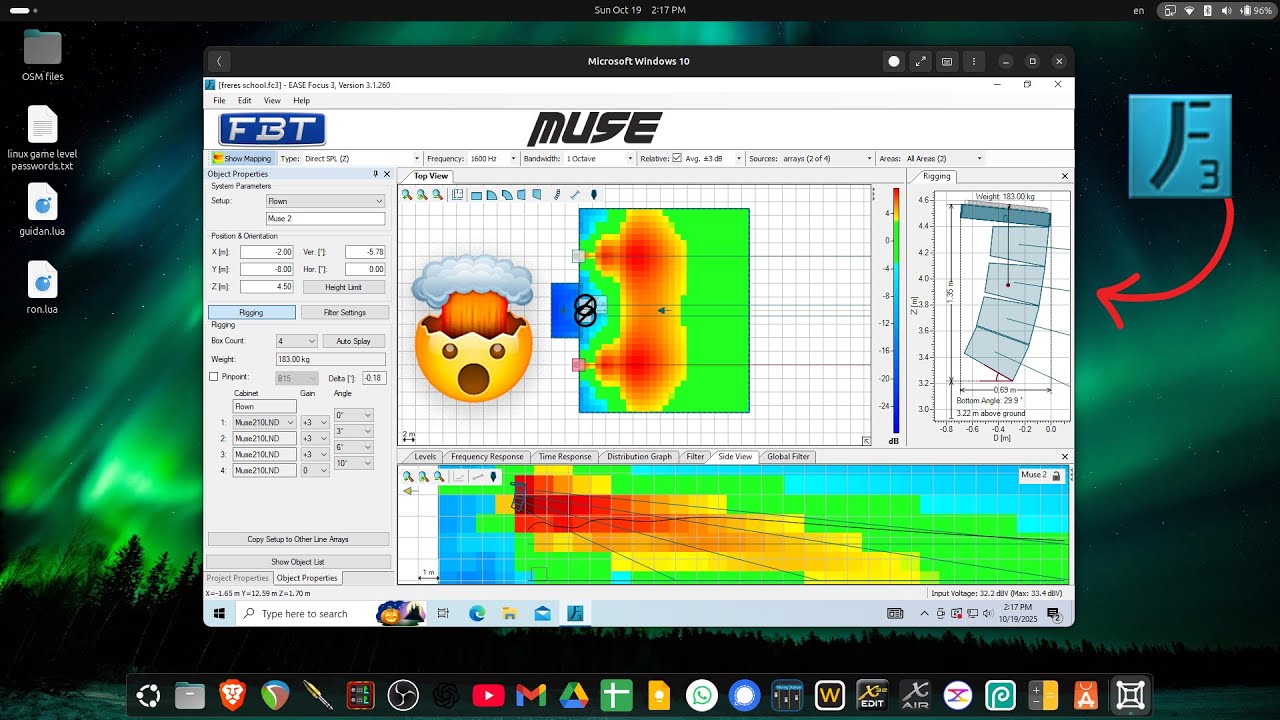The width and height of the screenshot is (1280, 720).
Task: Open the 10° angle dropdown
Action: [x=354, y=463]
